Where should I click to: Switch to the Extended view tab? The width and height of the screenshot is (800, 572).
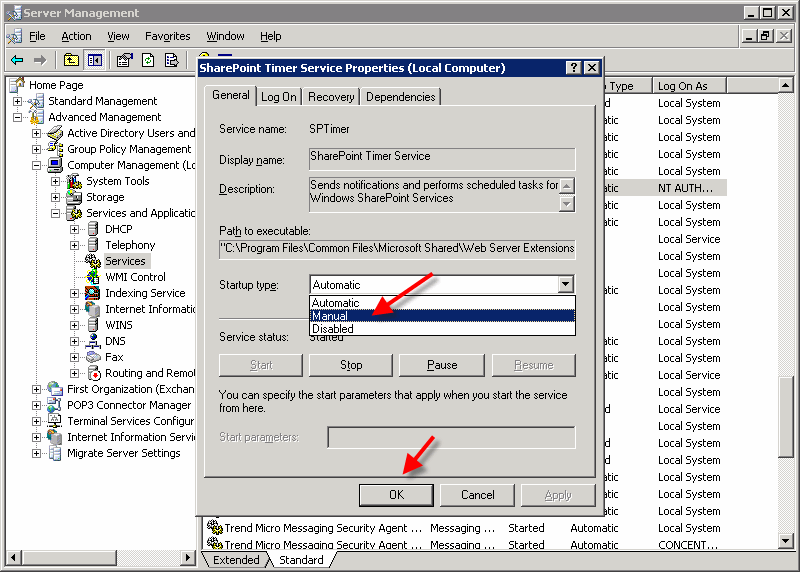(236, 560)
